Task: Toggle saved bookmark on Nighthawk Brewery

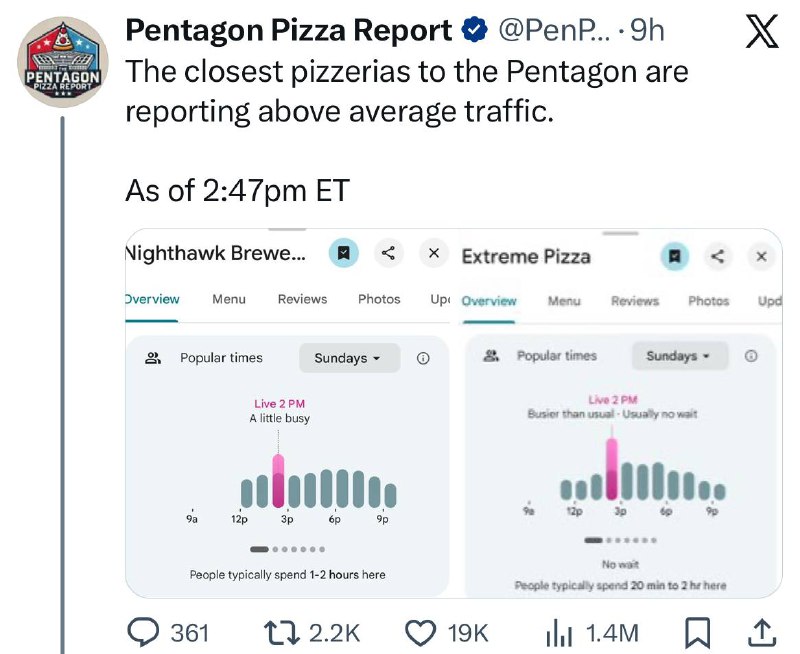Action: pyautogui.click(x=343, y=254)
